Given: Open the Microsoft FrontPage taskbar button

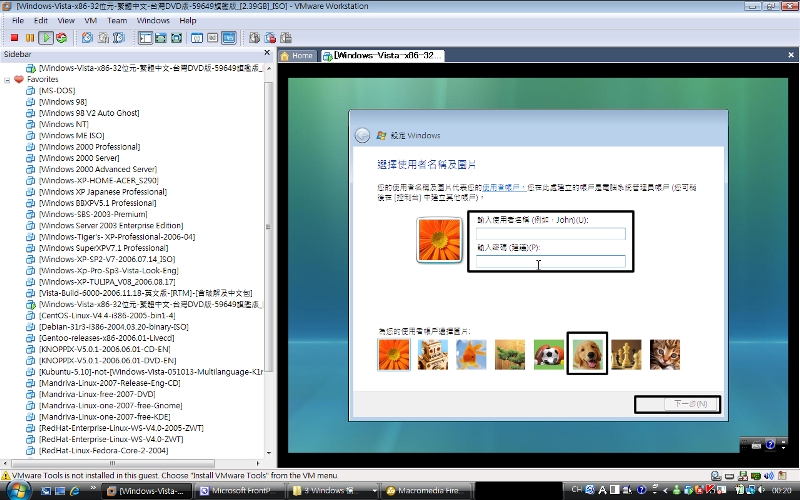Looking at the screenshot, I should point(239,491).
